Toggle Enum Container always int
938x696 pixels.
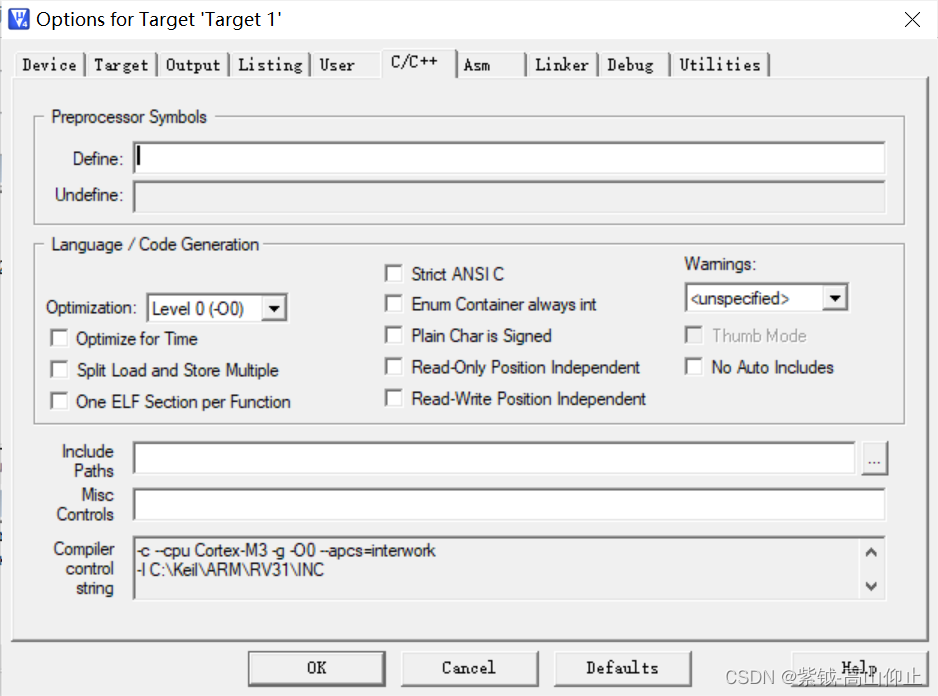(x=394, y=303)
